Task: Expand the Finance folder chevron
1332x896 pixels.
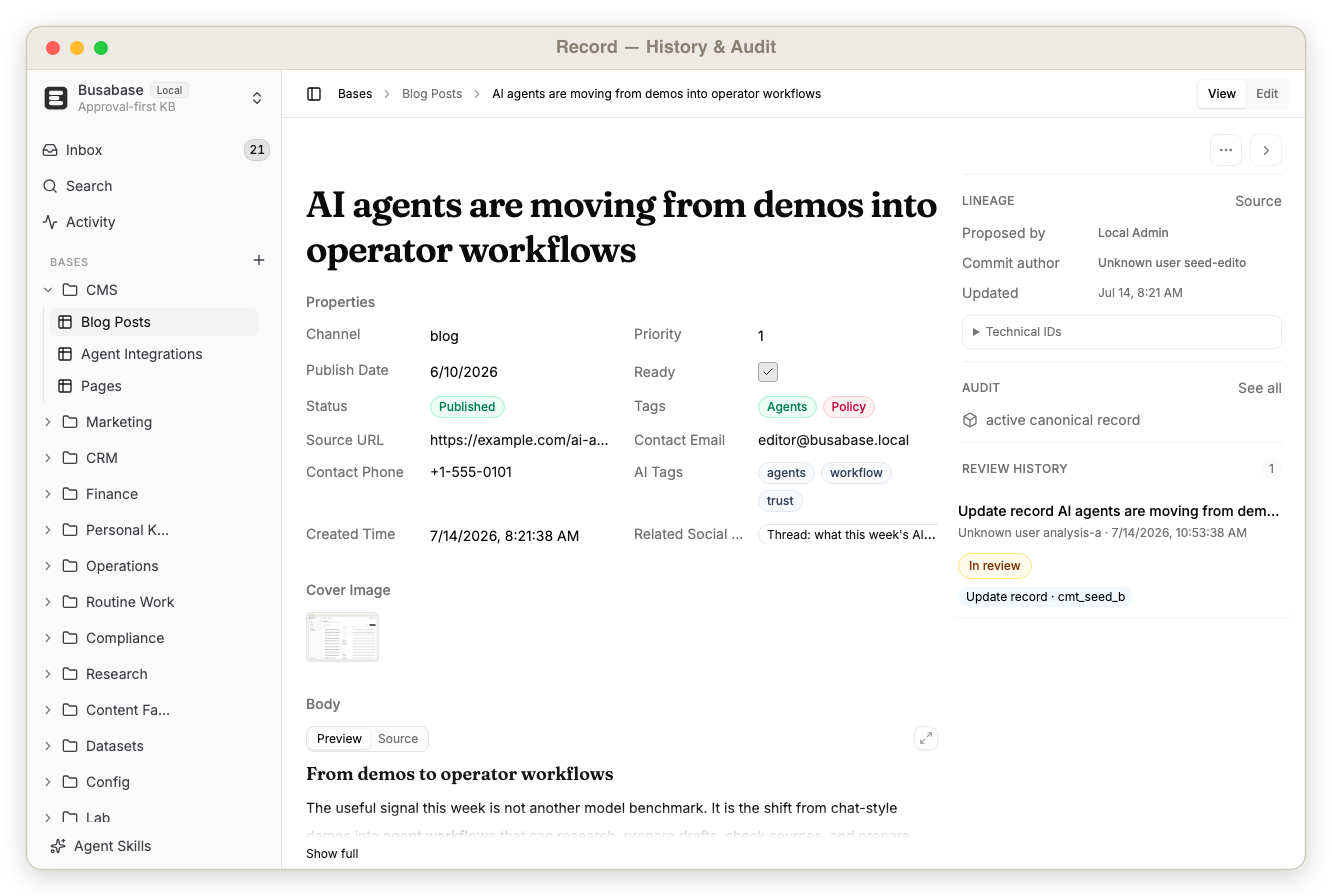Action: 48,494
